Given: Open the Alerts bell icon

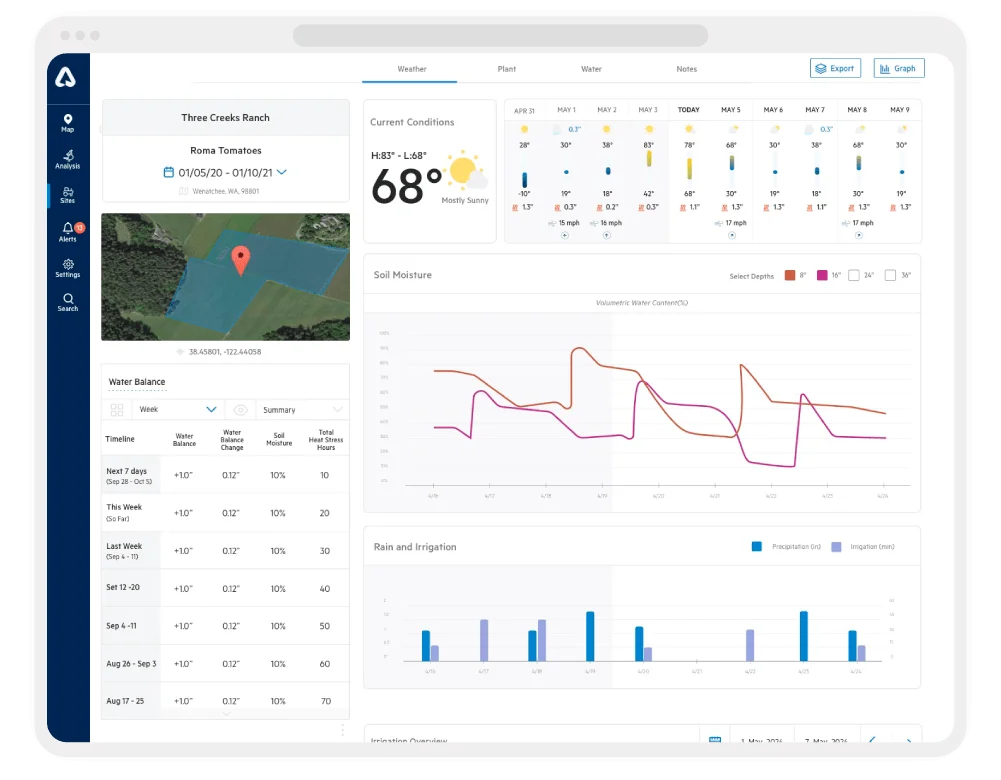Looking at the screenshot, I should click(x=68, y=228).
